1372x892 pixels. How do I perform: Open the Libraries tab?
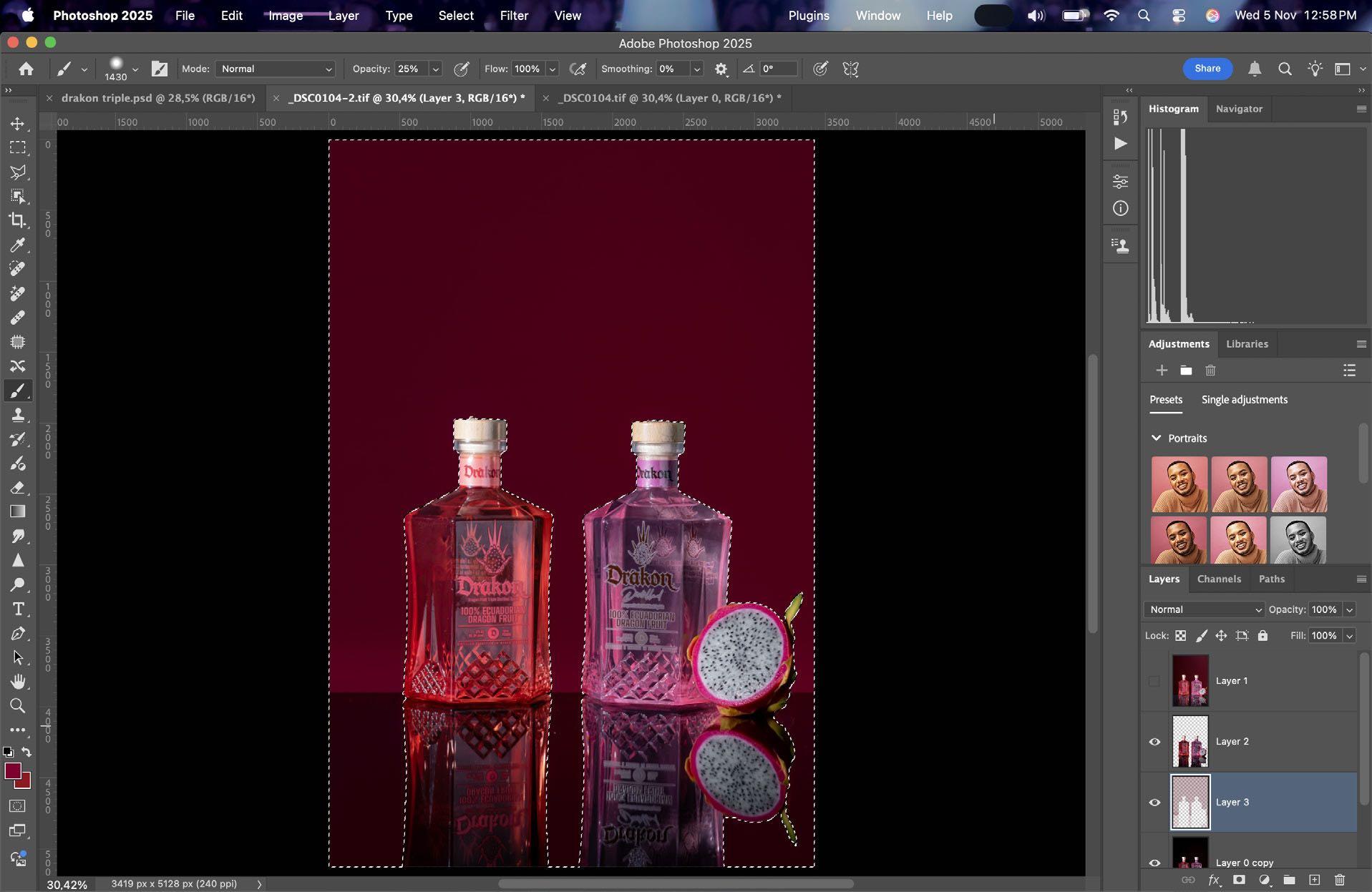click(x=1247, y=344)
